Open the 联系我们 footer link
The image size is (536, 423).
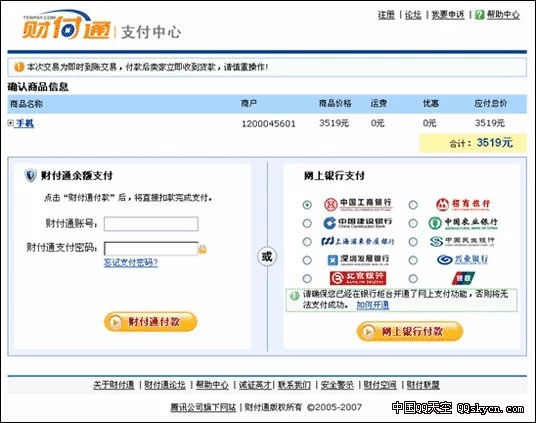[x=294, y=385]
